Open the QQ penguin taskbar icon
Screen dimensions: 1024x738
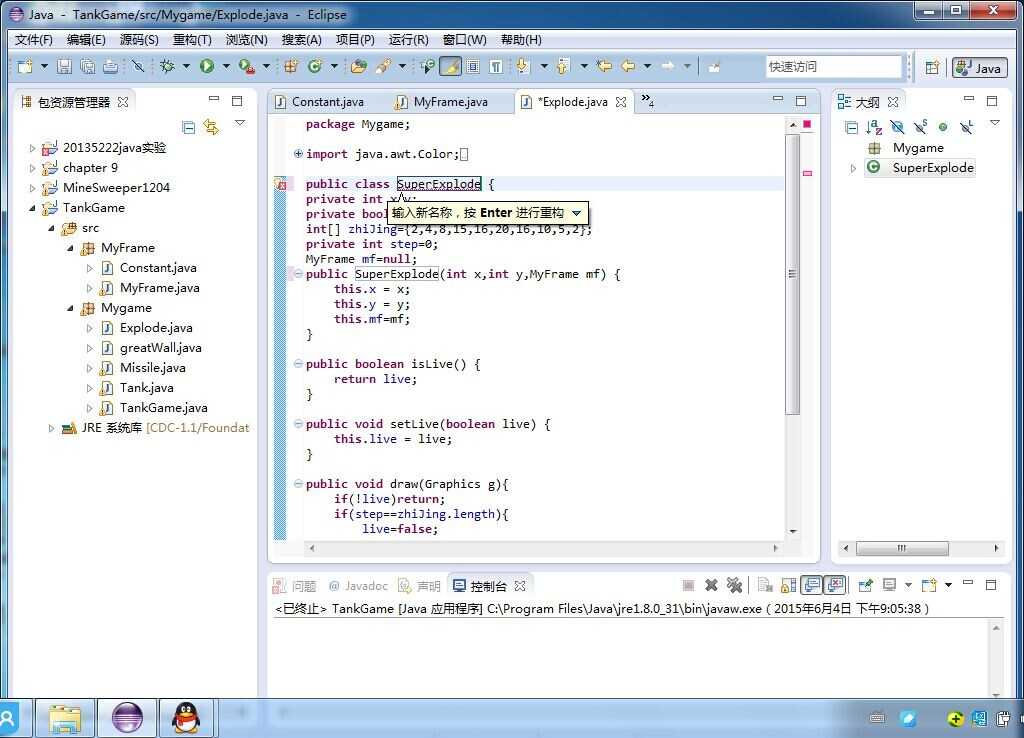tap(186, 718)
